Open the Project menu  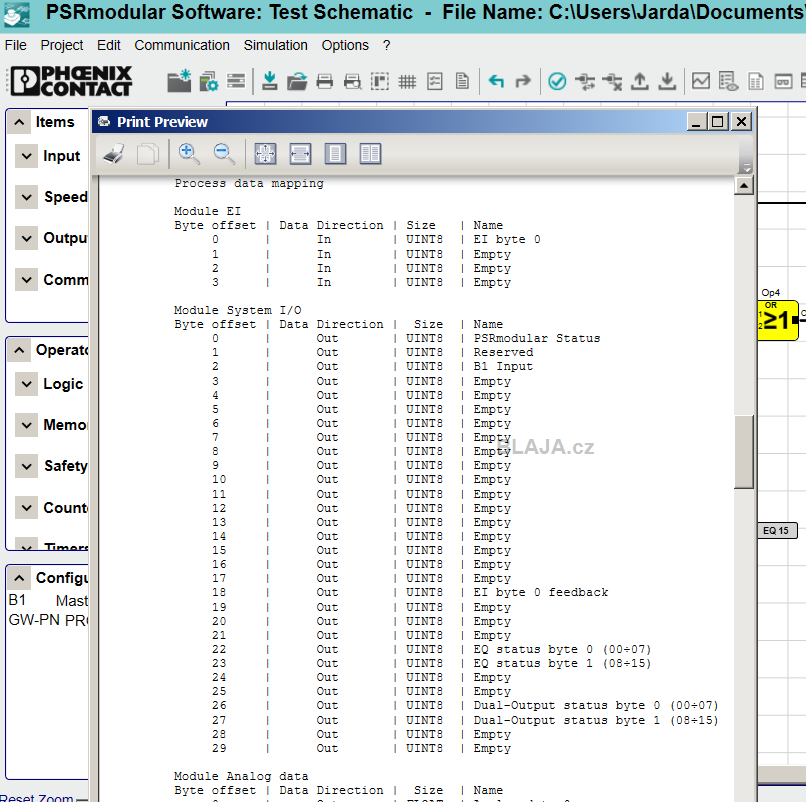click(x=62, y=45)
